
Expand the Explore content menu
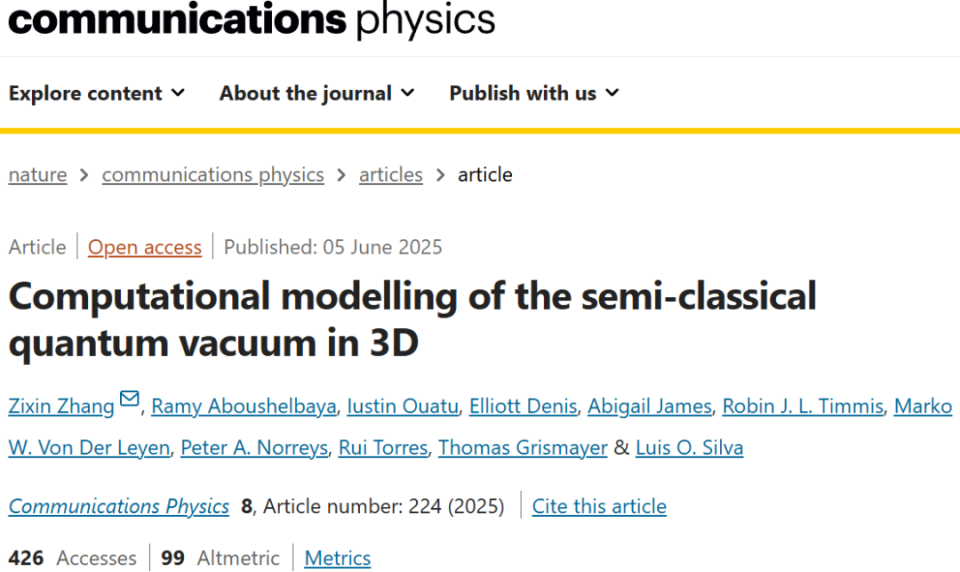(97, 93)
